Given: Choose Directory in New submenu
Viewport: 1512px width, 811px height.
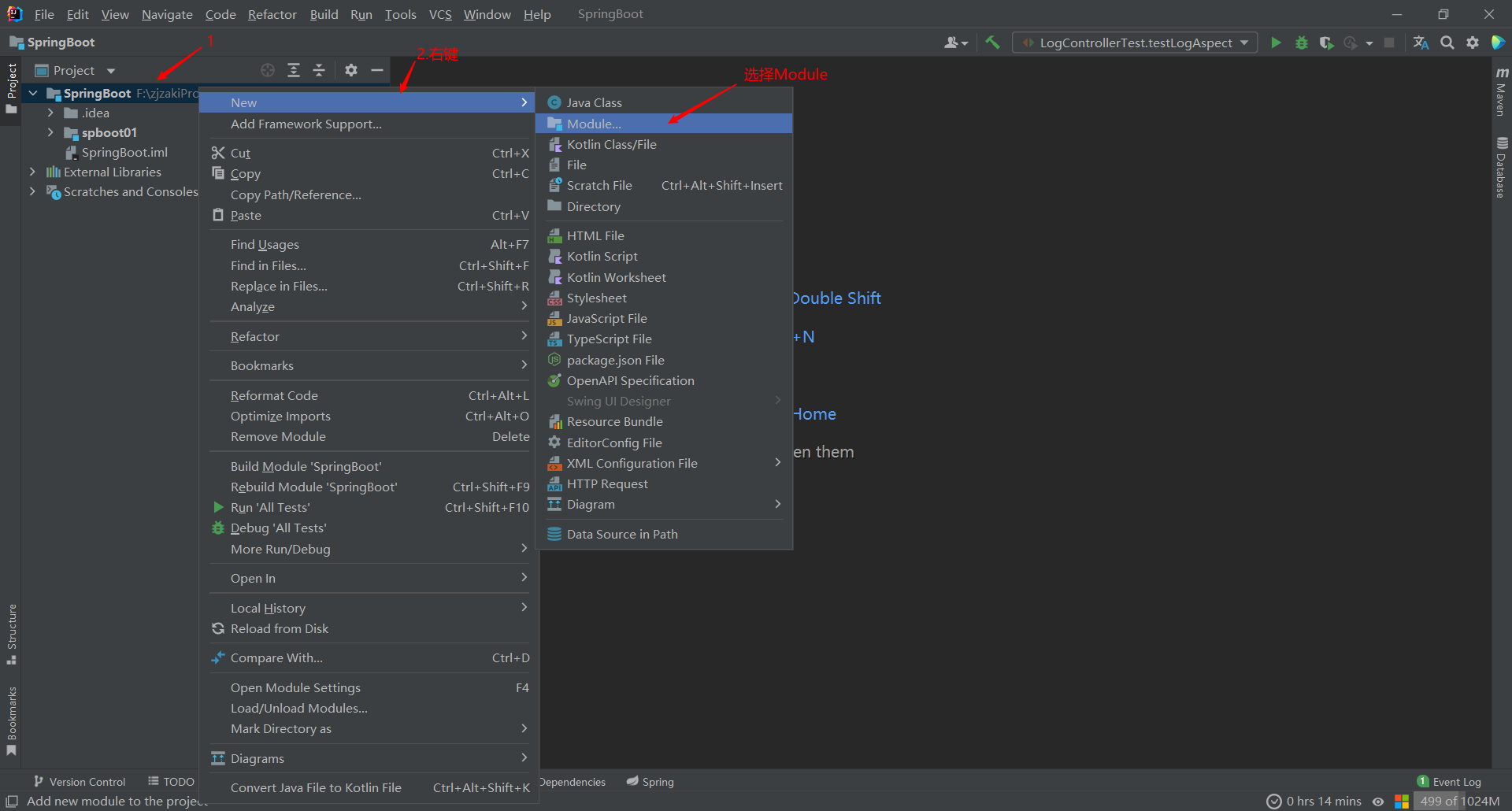Looking at the screenshot, I should click(x=664, y=206).
